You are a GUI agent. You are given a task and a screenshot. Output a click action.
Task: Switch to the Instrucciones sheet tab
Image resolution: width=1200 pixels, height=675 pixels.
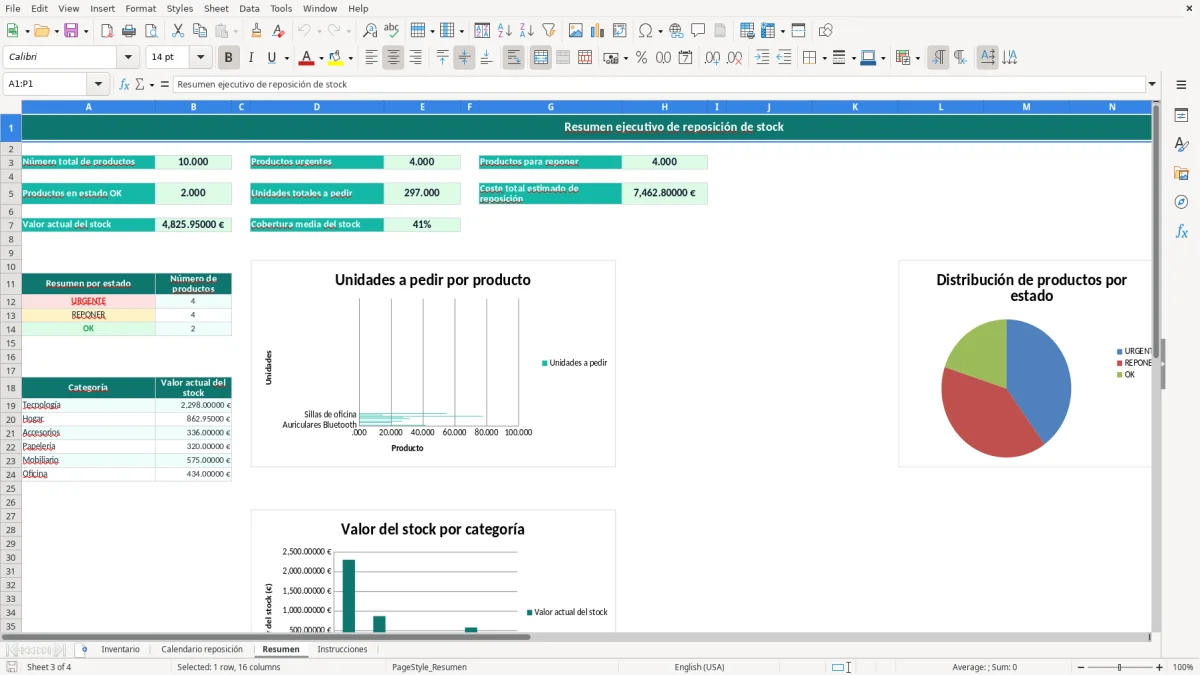342,649
